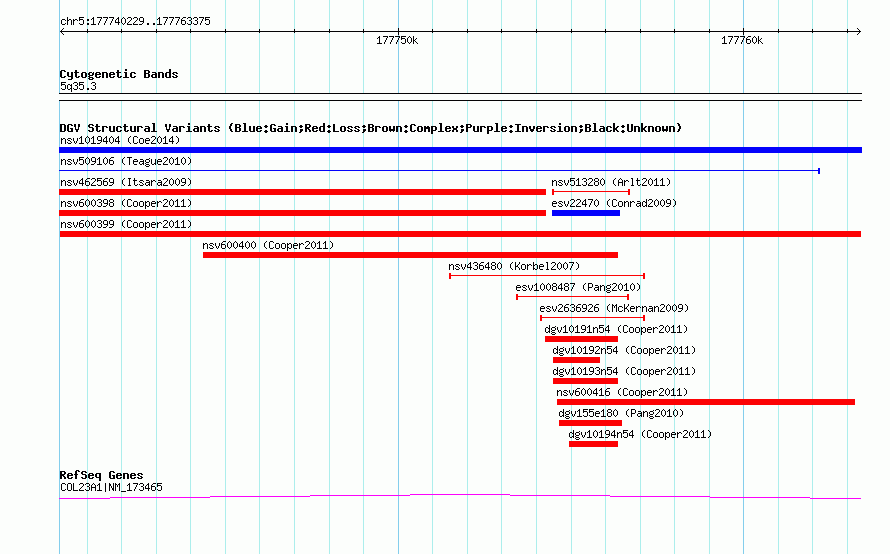
Task: Select the dgv10191n54 (Cooper2011) red bar
Action: [581, 339]
